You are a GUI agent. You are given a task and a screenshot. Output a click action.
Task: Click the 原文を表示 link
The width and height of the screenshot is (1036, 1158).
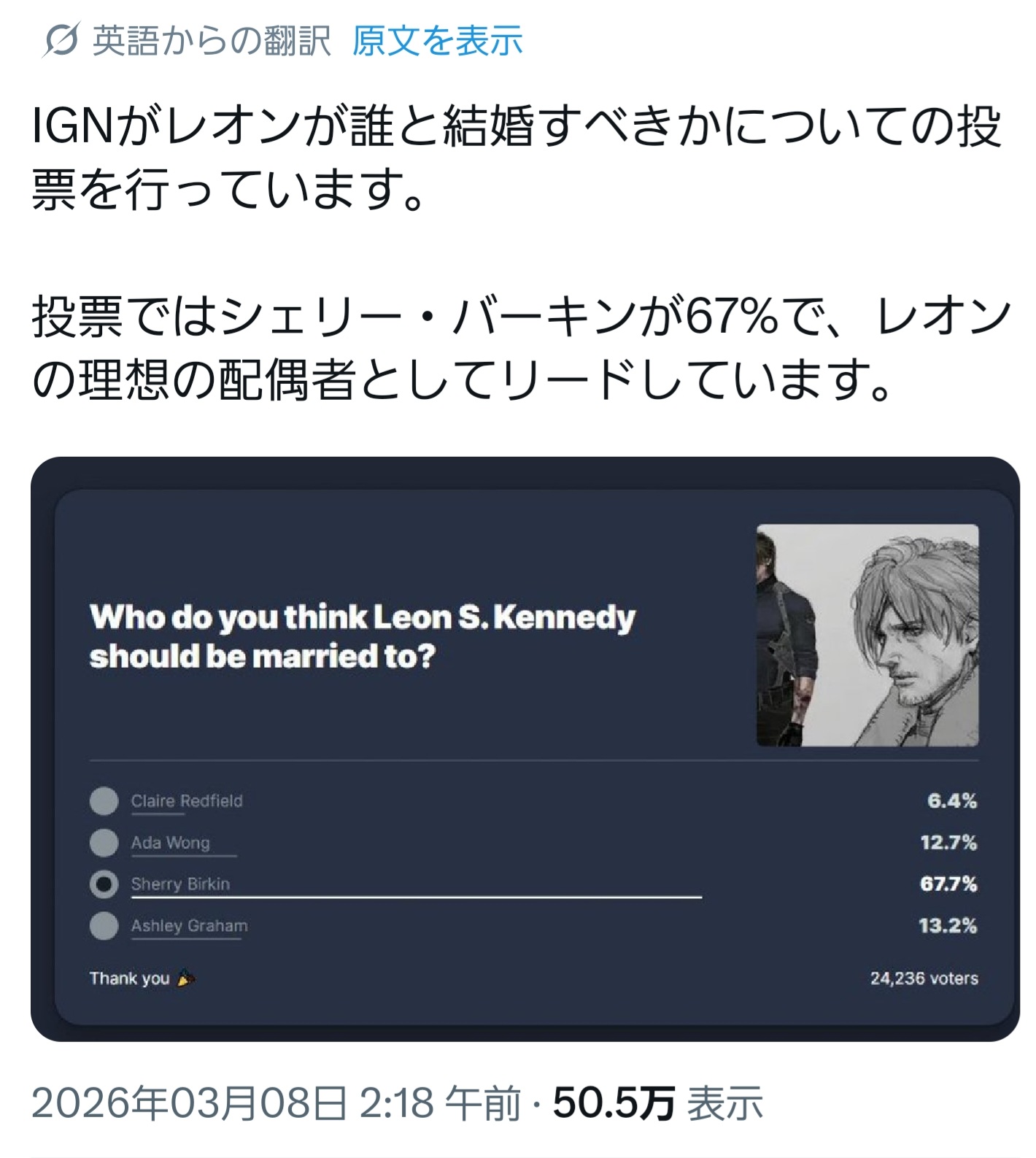437,41
